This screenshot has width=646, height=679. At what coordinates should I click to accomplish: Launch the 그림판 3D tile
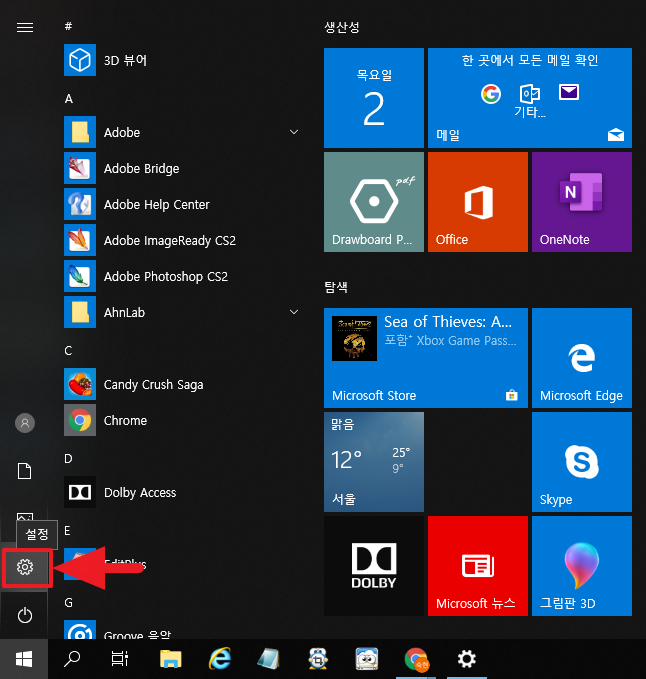[x=581, y=566]
